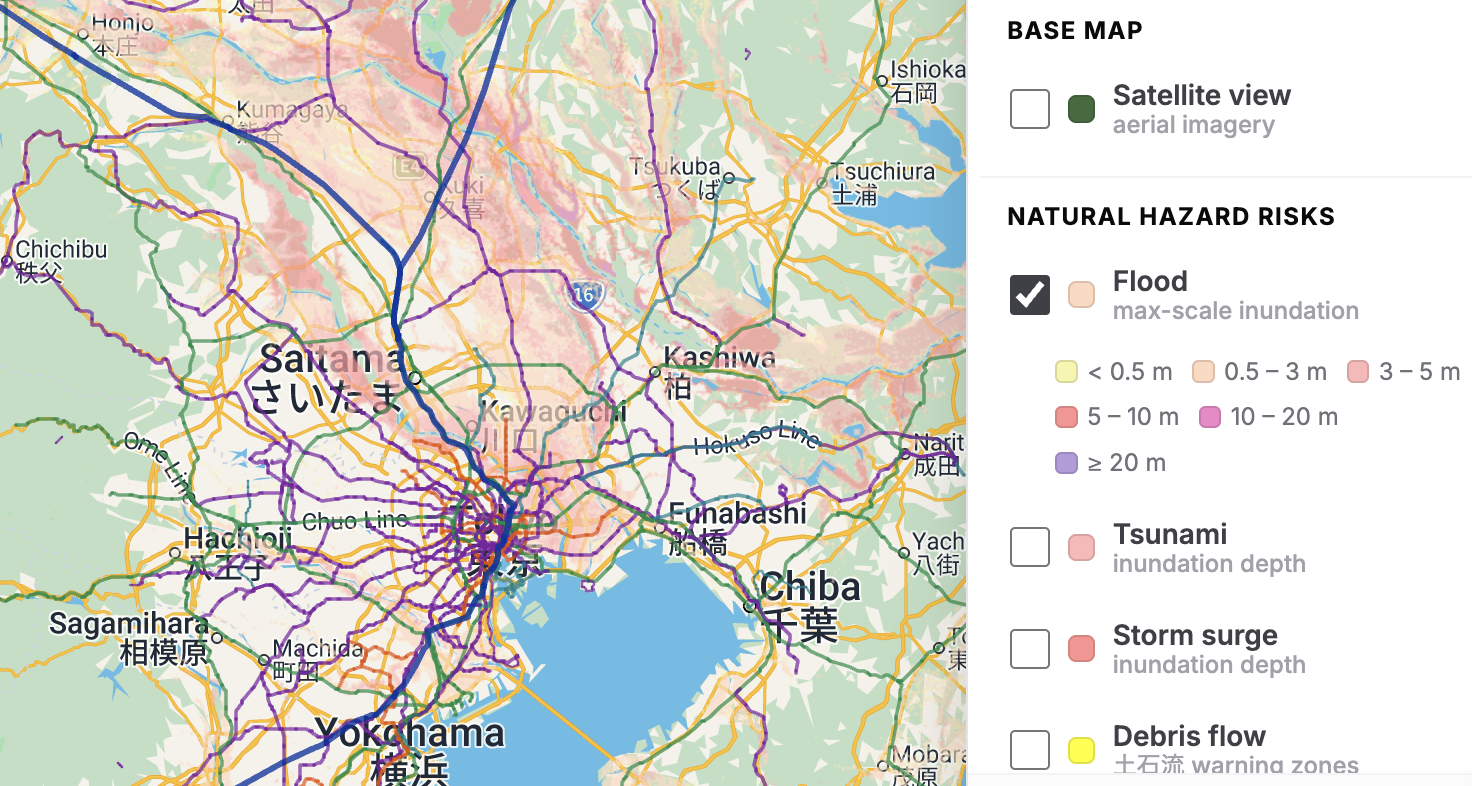Click the BASE MAP heading
1472x786 pixels.
pos(1075,31)
